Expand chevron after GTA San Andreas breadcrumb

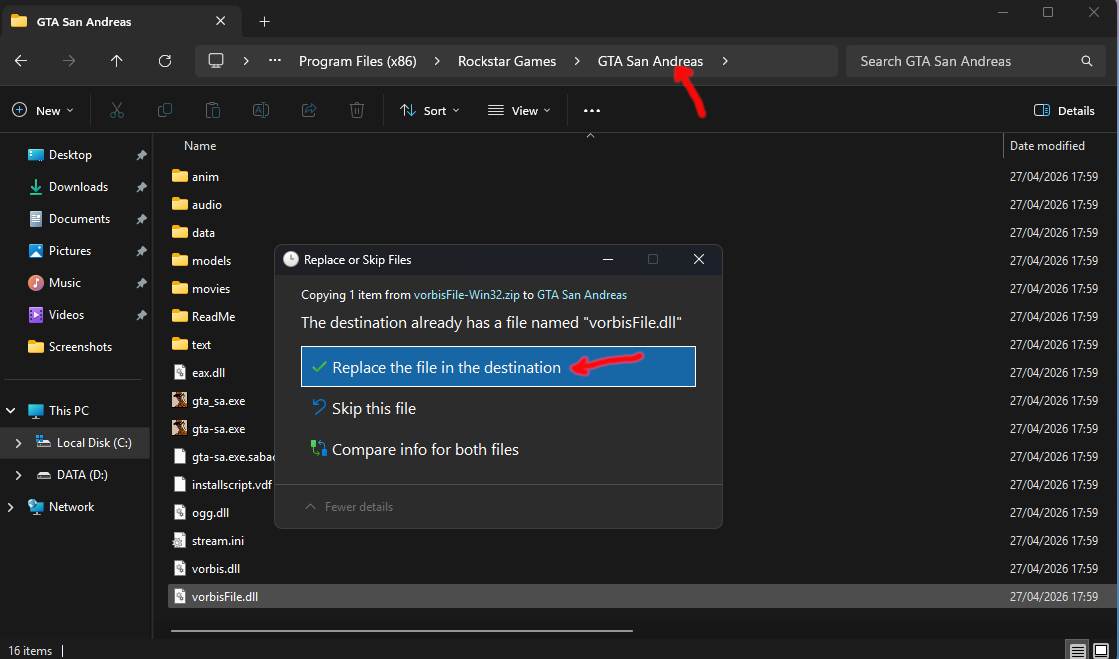(x=725, y=61)
